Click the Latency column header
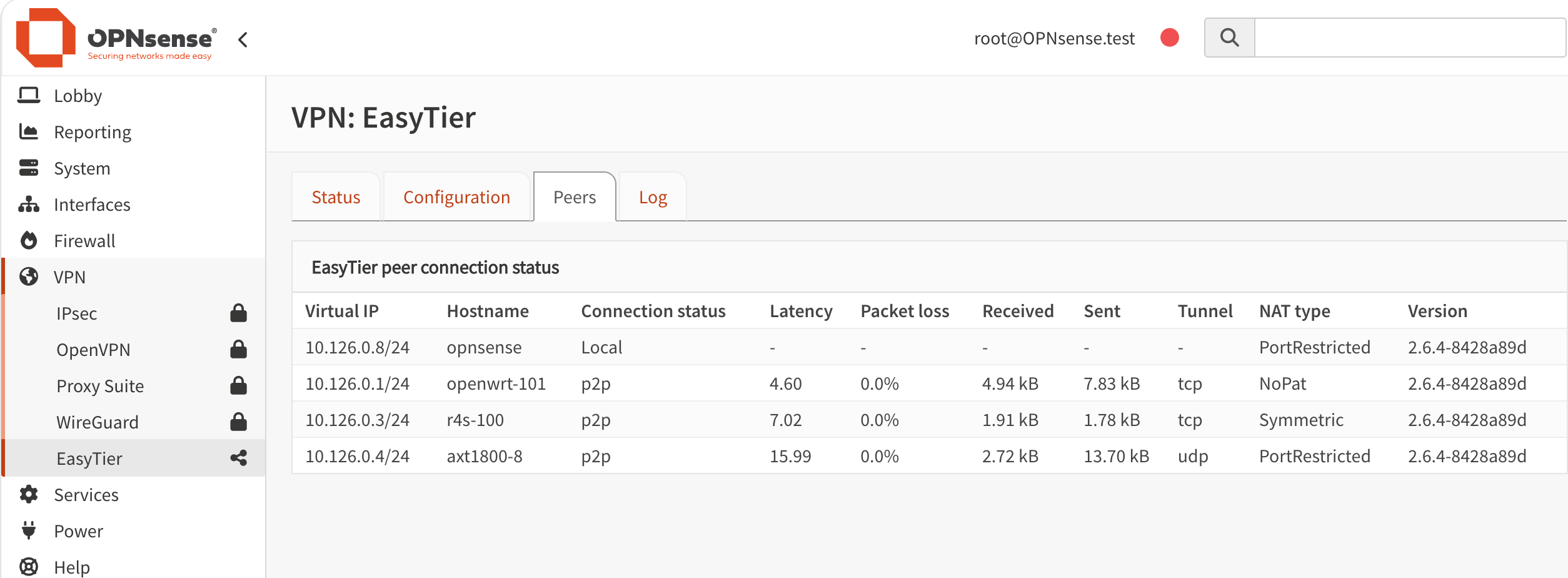The image size is (1568, 578). (x=801, y=311)
